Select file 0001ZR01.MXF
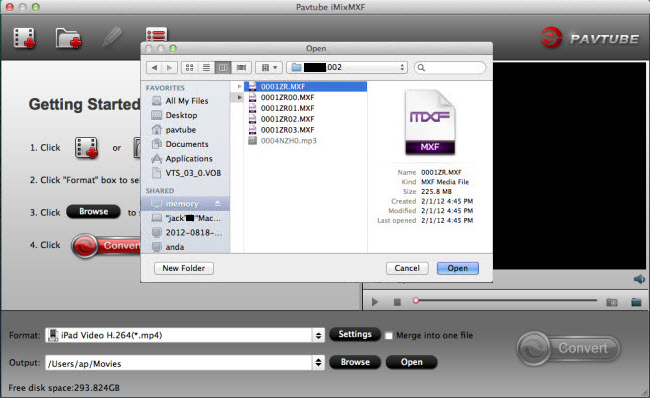Screen dimensions: 650x398 pos(287,108)
